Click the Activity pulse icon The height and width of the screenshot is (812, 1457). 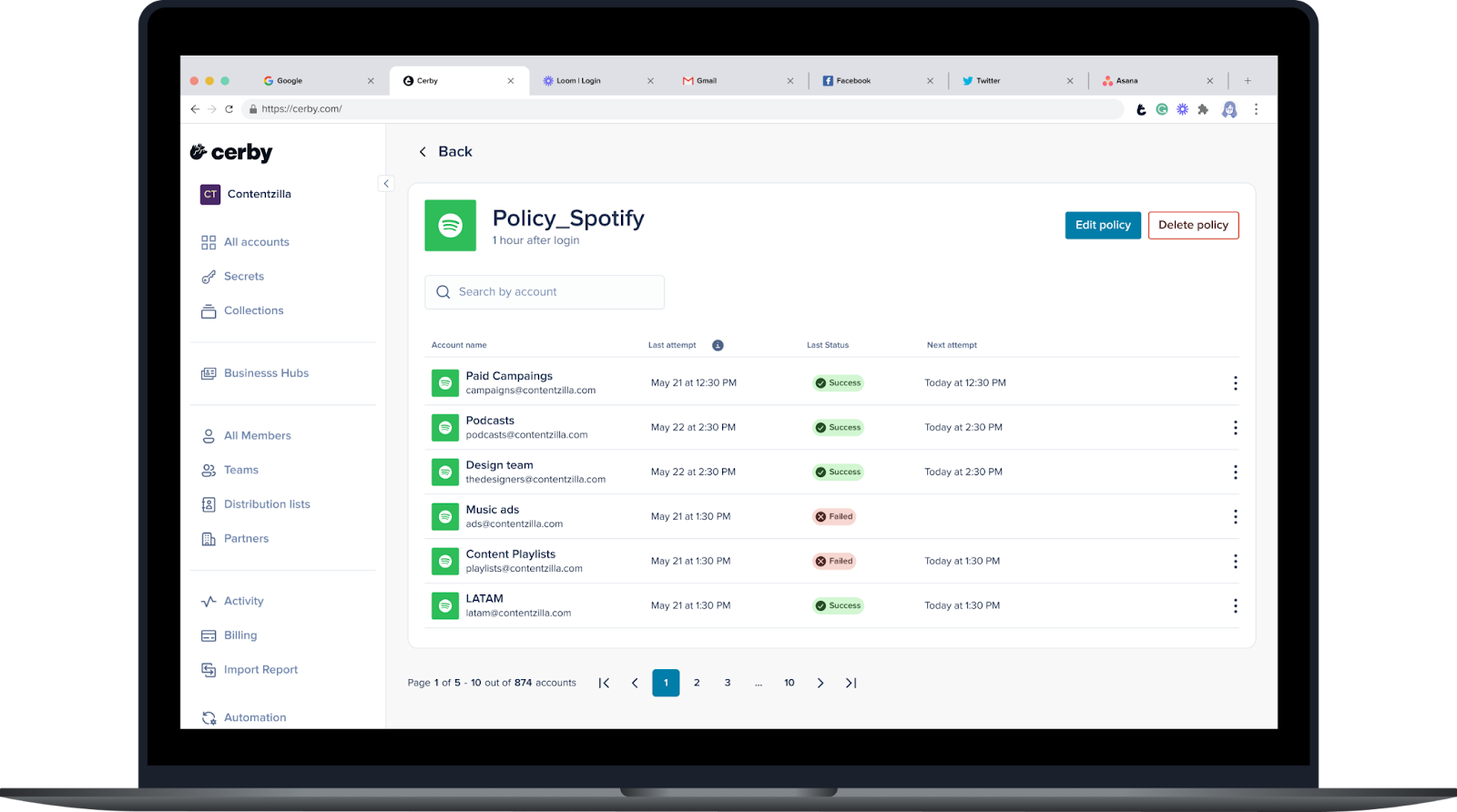[209, 602]
